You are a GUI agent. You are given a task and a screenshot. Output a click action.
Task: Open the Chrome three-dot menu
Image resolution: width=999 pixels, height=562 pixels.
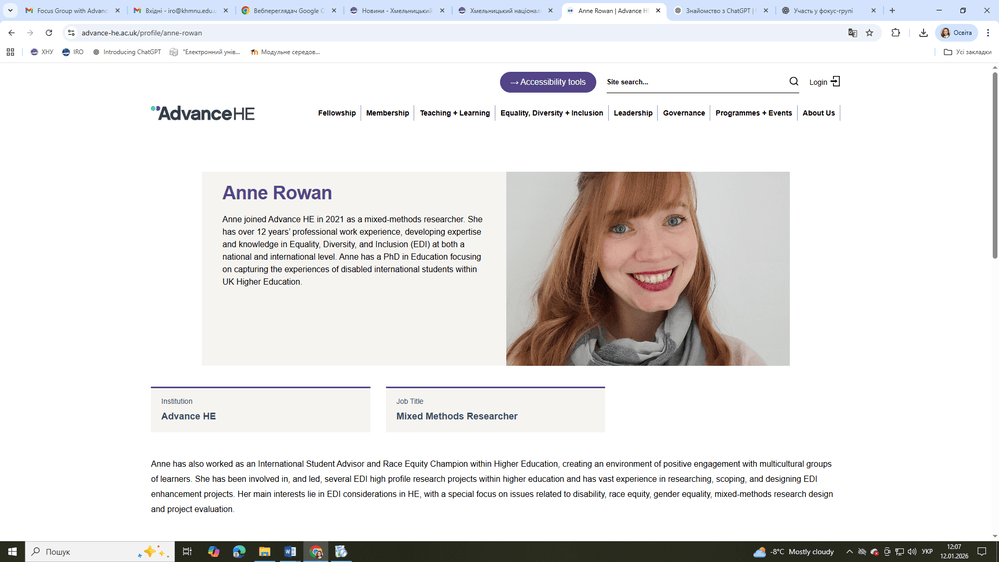(987, 33)
